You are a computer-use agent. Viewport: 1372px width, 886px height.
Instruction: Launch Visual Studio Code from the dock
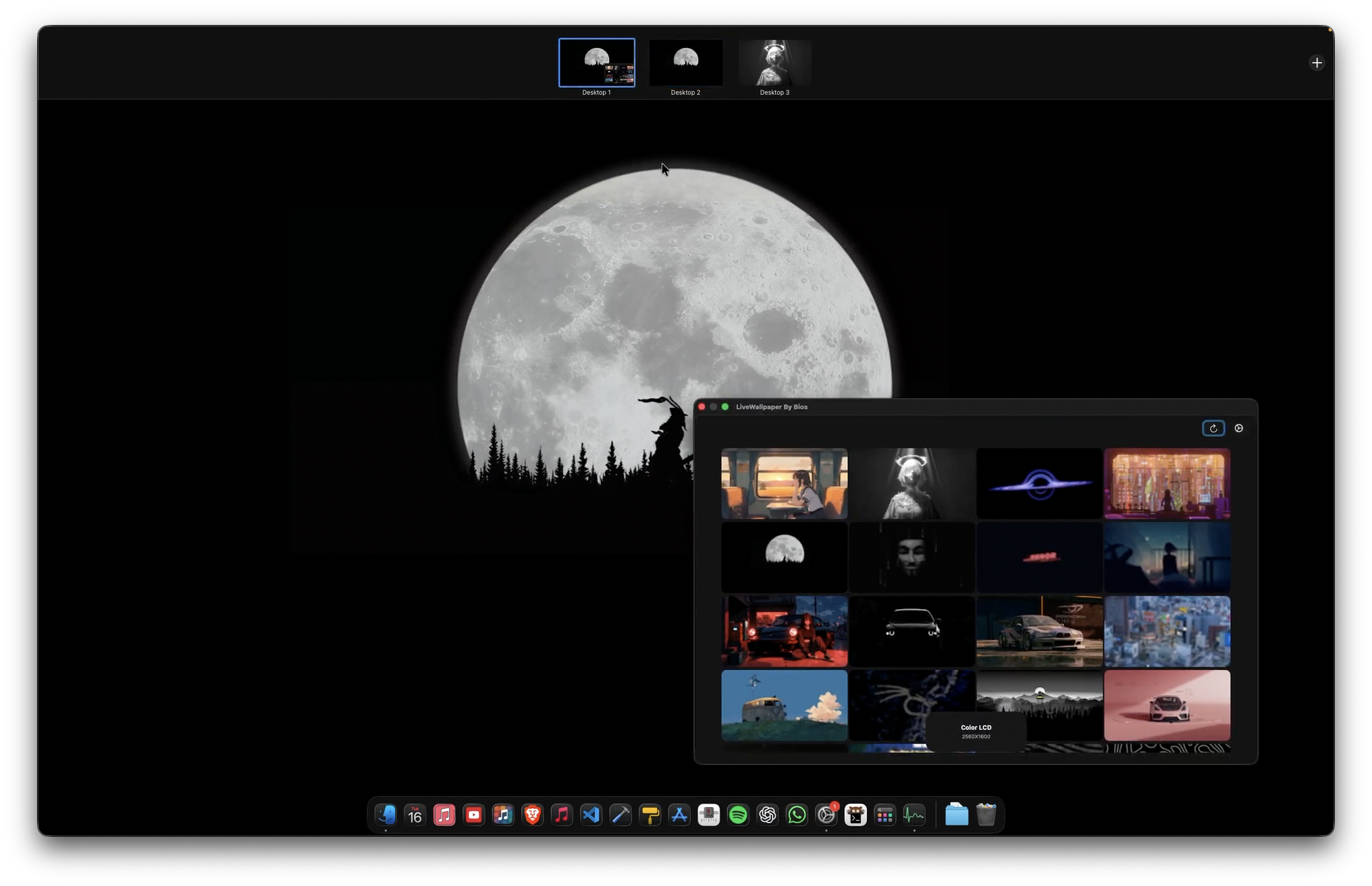coord(591,815)
